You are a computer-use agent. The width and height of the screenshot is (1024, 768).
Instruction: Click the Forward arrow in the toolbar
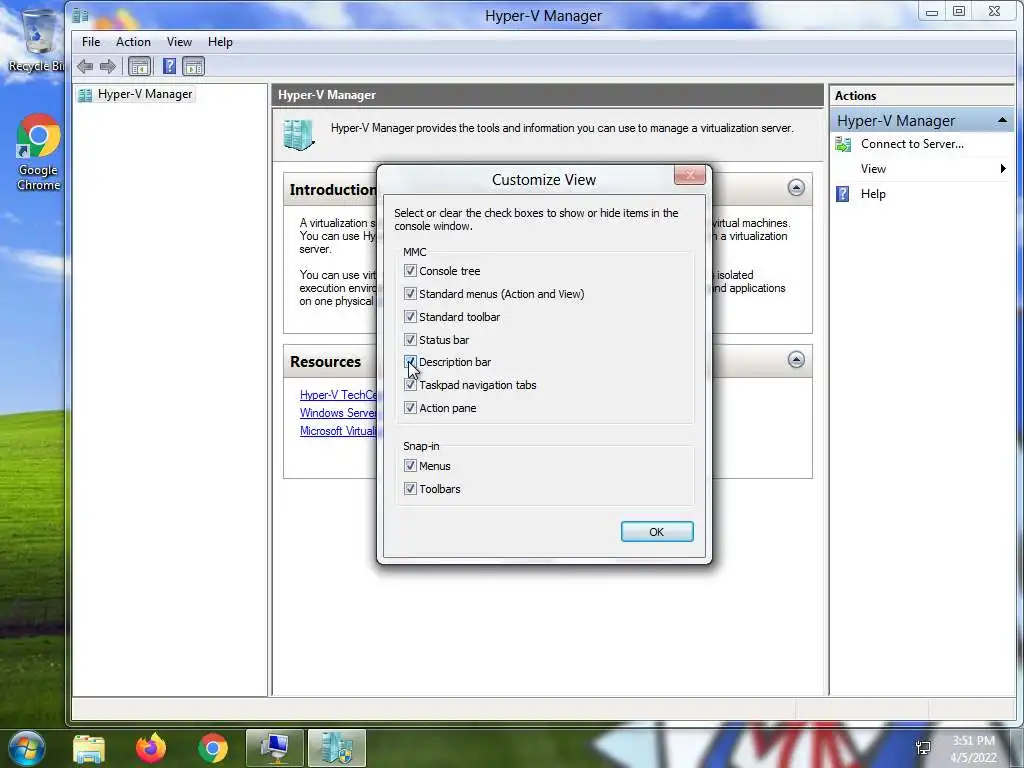(x=108, y=66)
